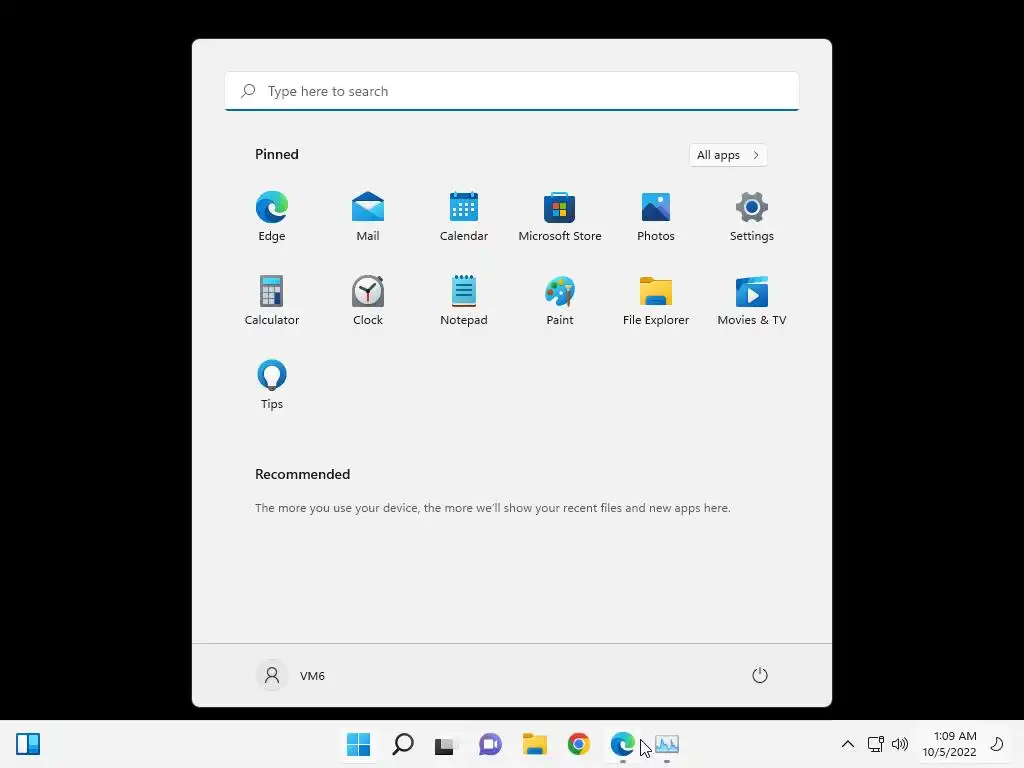Open Microsoft Store from Start menu

click(x=560, y=217)
